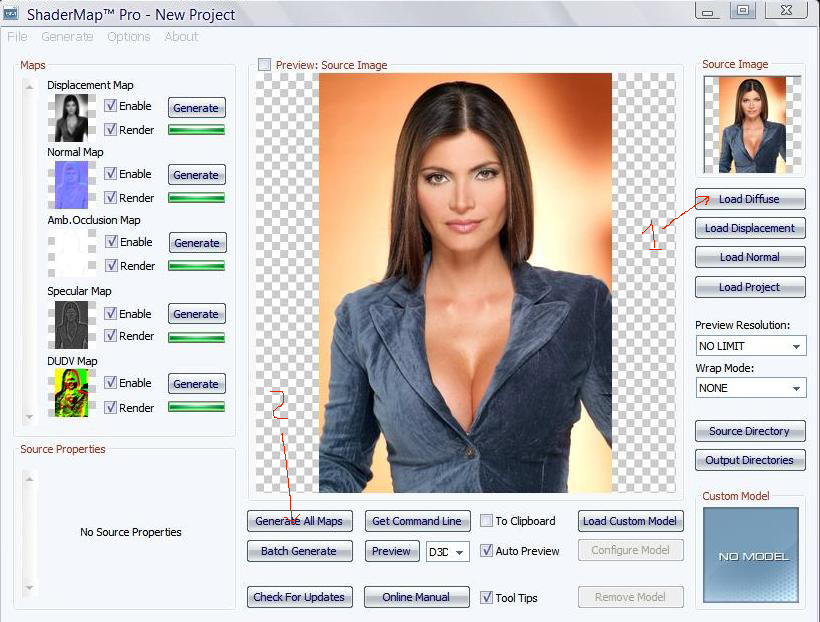The image size is (820, 622).
Task: Click the NO MODEL custom model preview
Action: point(751,555)
